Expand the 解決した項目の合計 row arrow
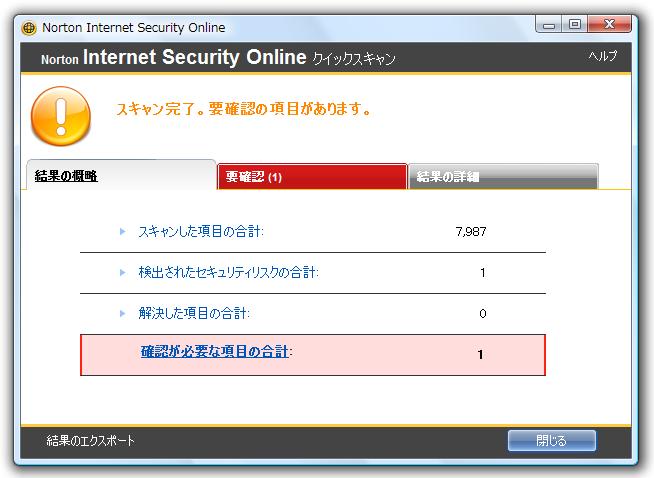The height and width of the screenshot is (478, 654). coord(122,313)
